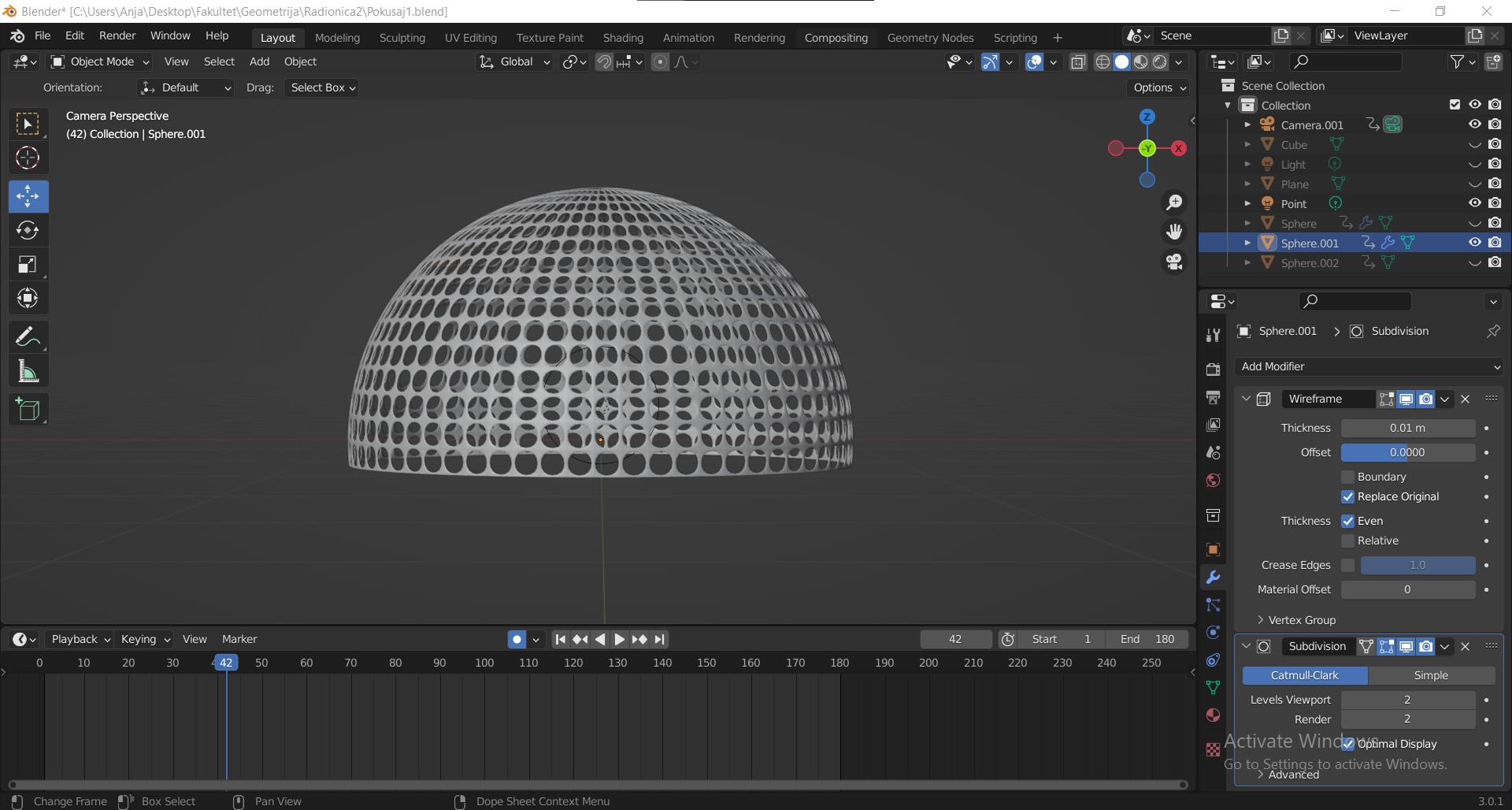Enable the Crease Edges checkbox
The image size is (1512, 810).
pyautogui.click(x=1347, y=565)
